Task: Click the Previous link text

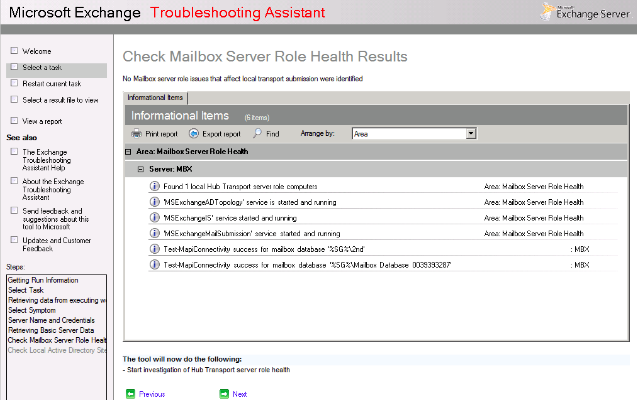Action: pyautogui.click(x=152, y=394)
